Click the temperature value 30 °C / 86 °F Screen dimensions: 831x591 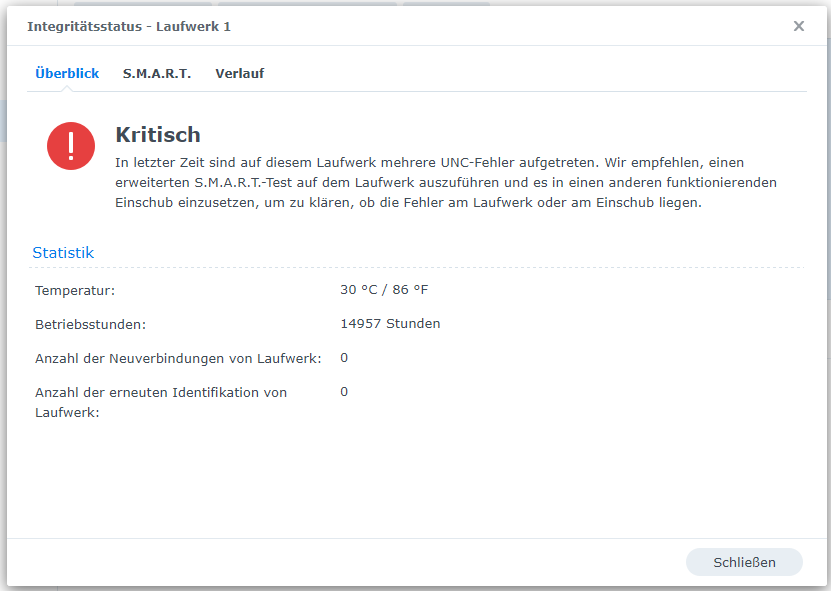[x=384, y=290]
